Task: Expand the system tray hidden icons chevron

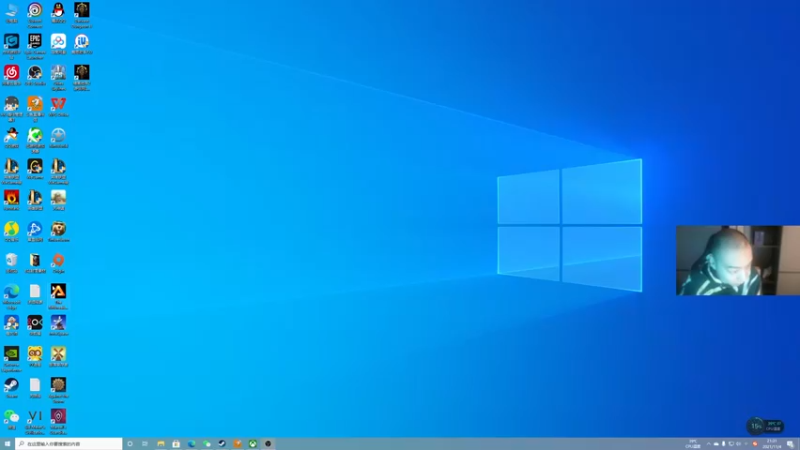Action: click(x=708, y=444)
